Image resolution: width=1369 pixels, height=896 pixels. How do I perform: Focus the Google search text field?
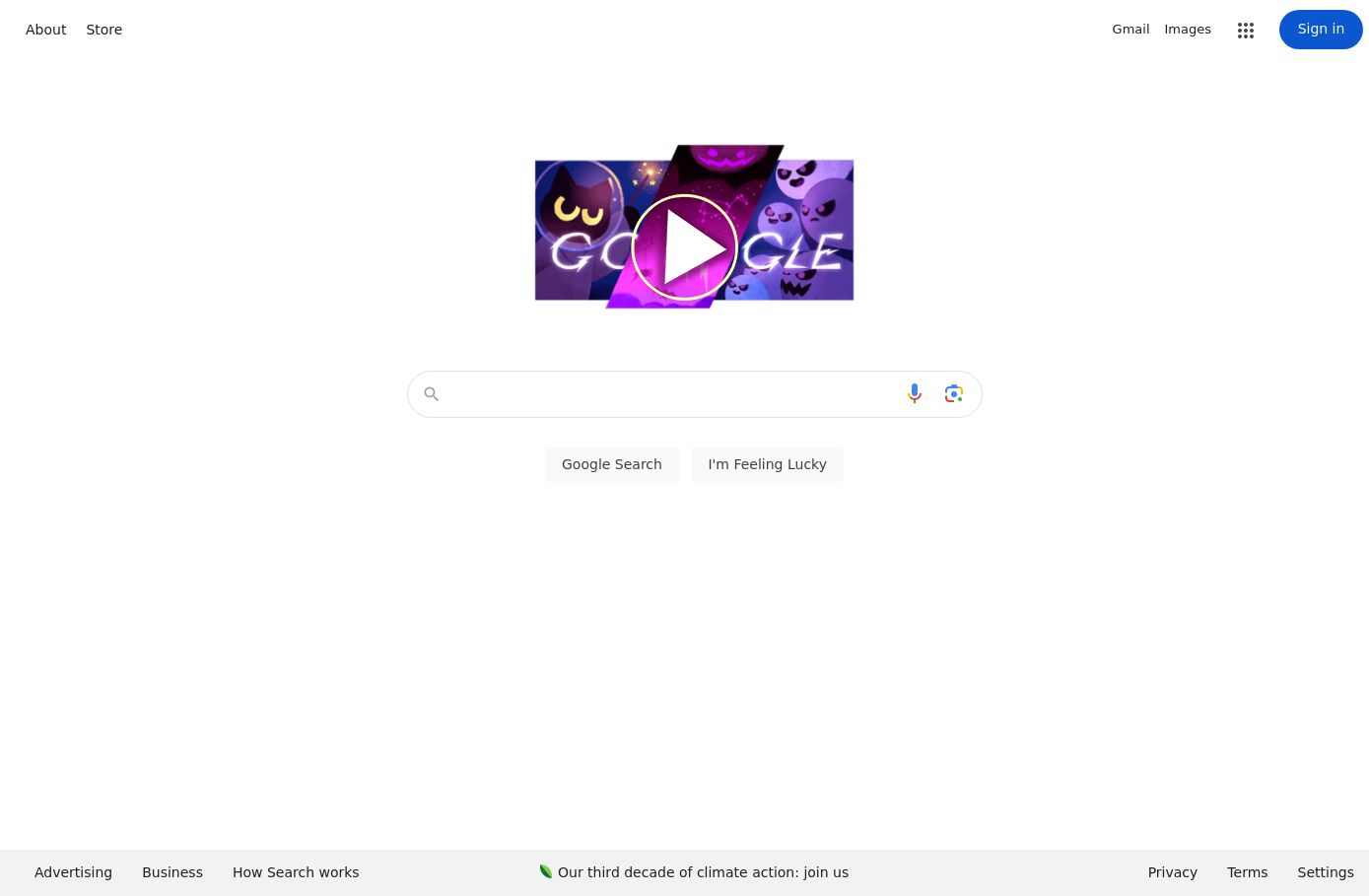coord(672,393)
